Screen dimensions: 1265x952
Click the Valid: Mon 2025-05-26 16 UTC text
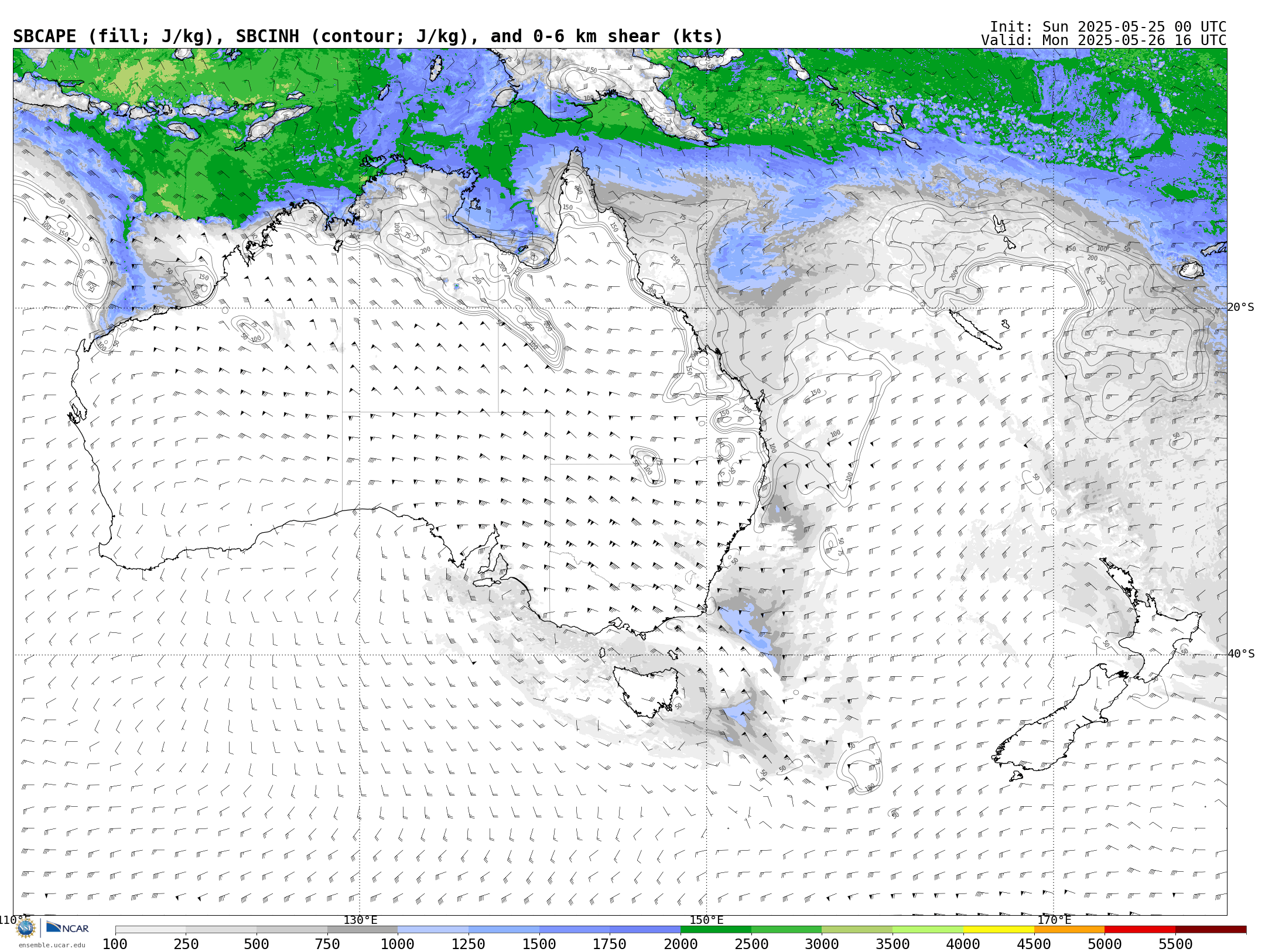coord(1103,40)
